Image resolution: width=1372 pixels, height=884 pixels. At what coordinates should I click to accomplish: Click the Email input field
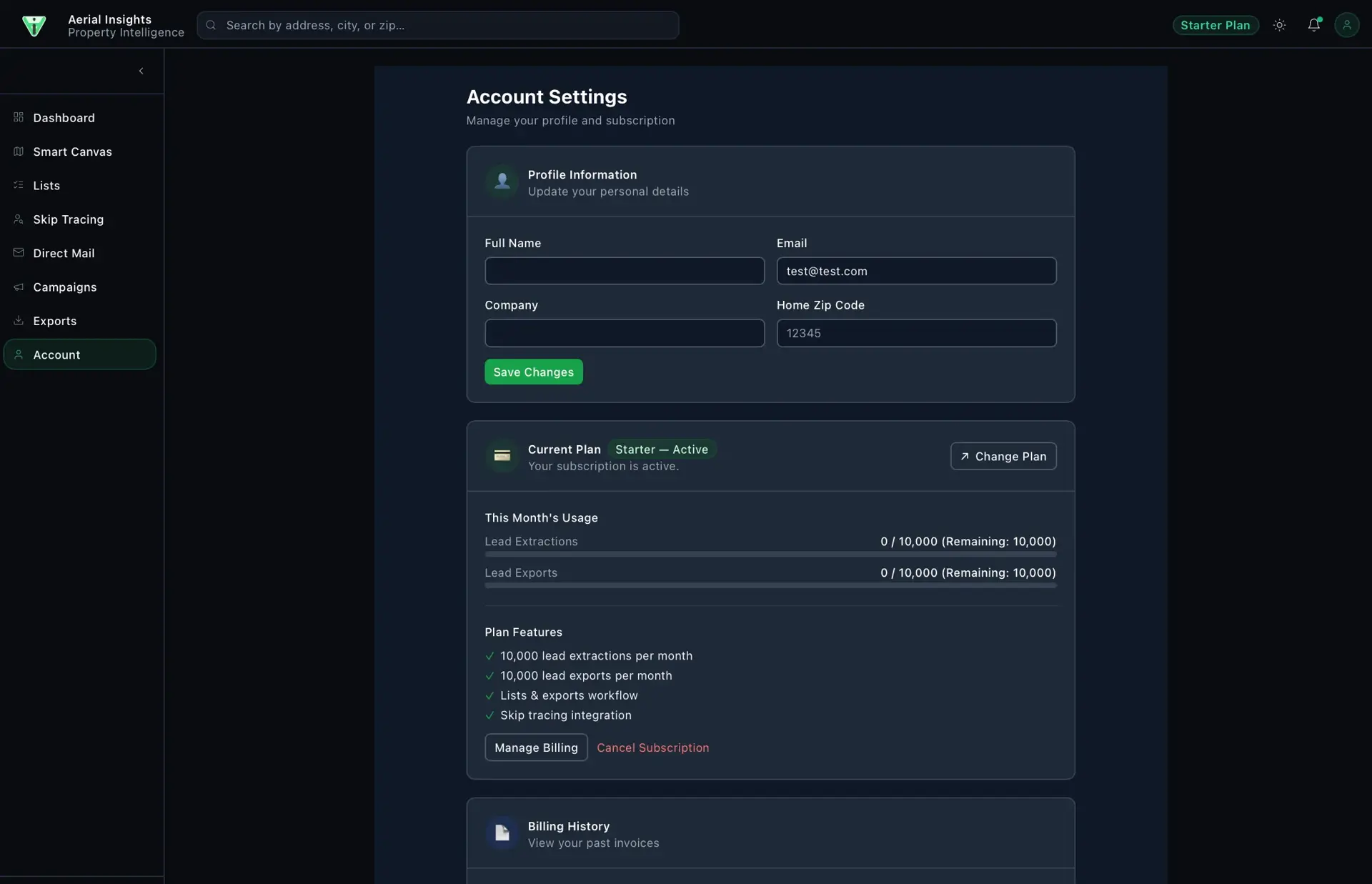coord(916,271)
